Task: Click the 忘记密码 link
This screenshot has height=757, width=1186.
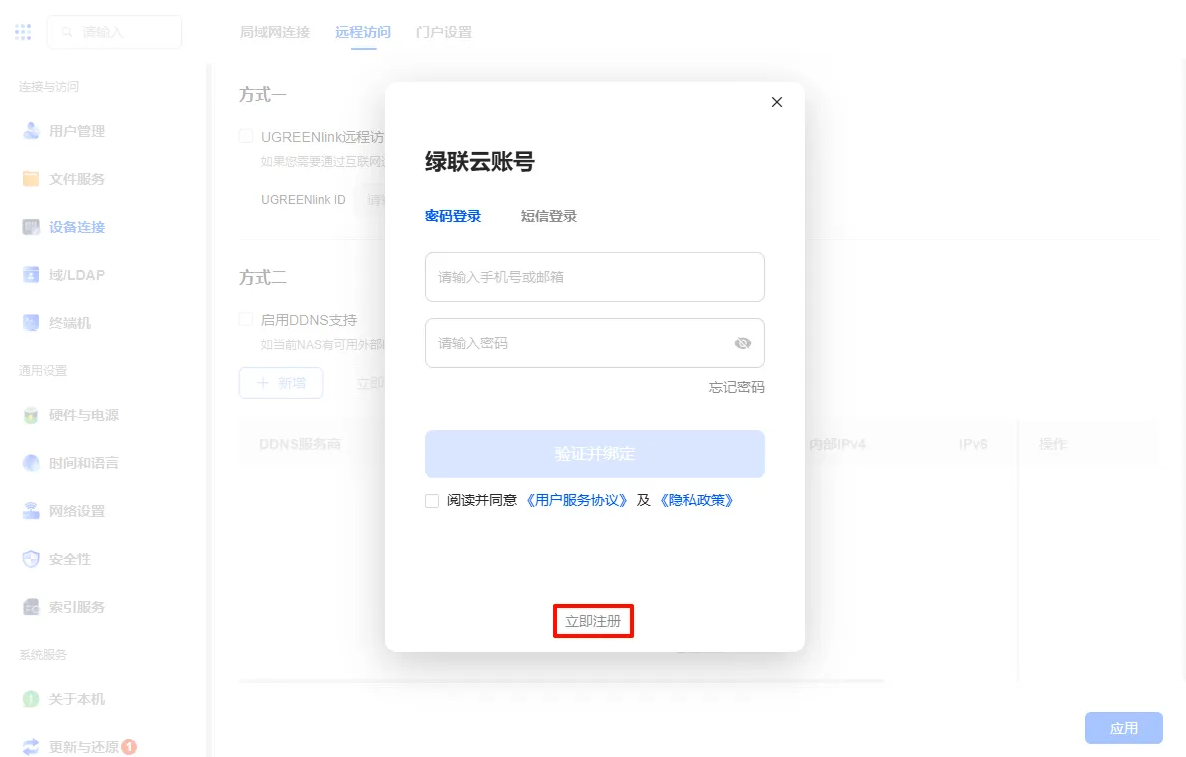Action: [737, 387]
